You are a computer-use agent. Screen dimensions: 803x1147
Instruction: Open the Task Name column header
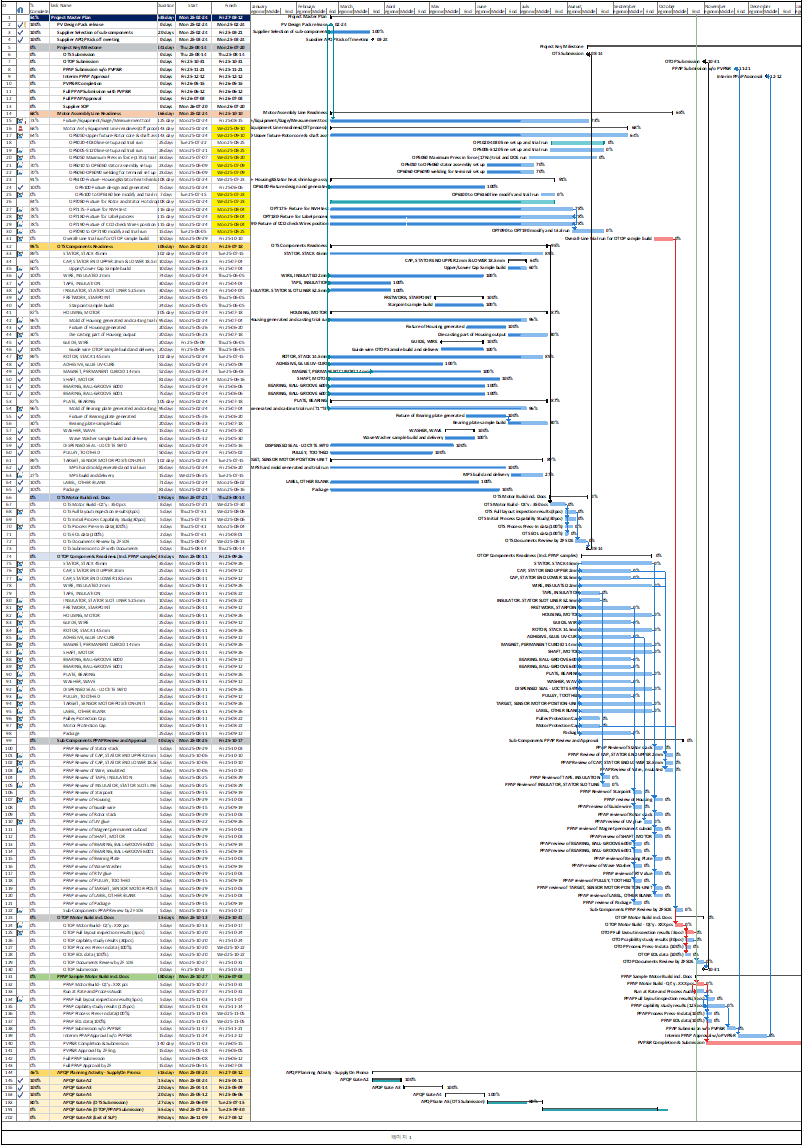tap(103, 7)
